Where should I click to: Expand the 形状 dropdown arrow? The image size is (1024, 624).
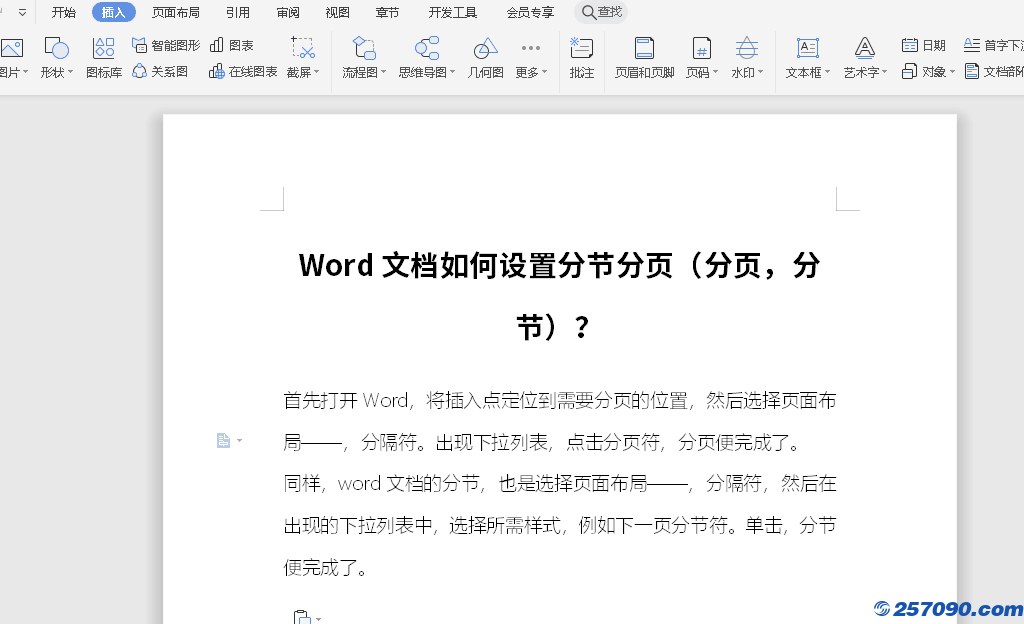pyautogui.click(x=71, y=72)
